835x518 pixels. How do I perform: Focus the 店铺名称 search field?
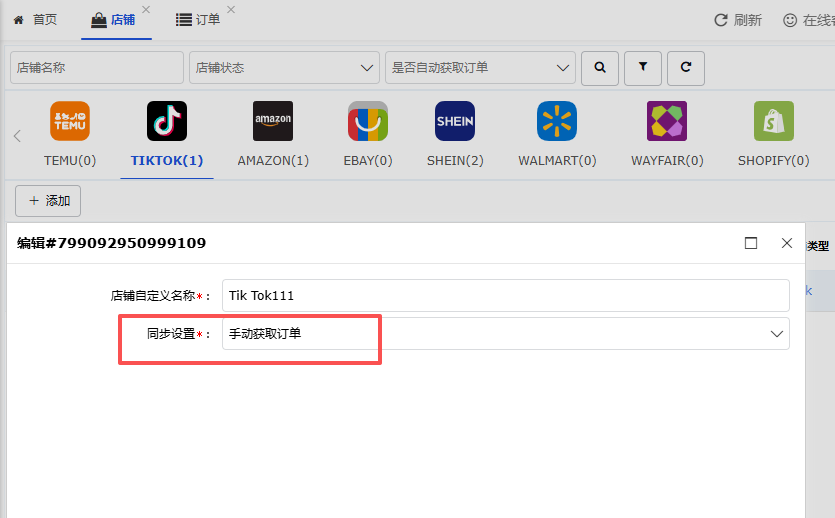click(97, 68)
